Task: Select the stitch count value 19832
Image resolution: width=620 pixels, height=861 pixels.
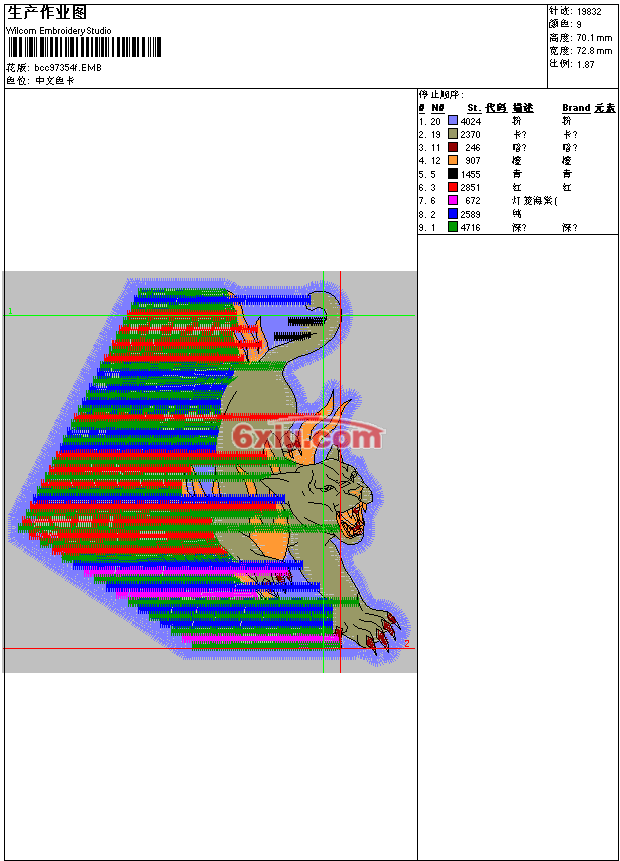Action: 589,12
